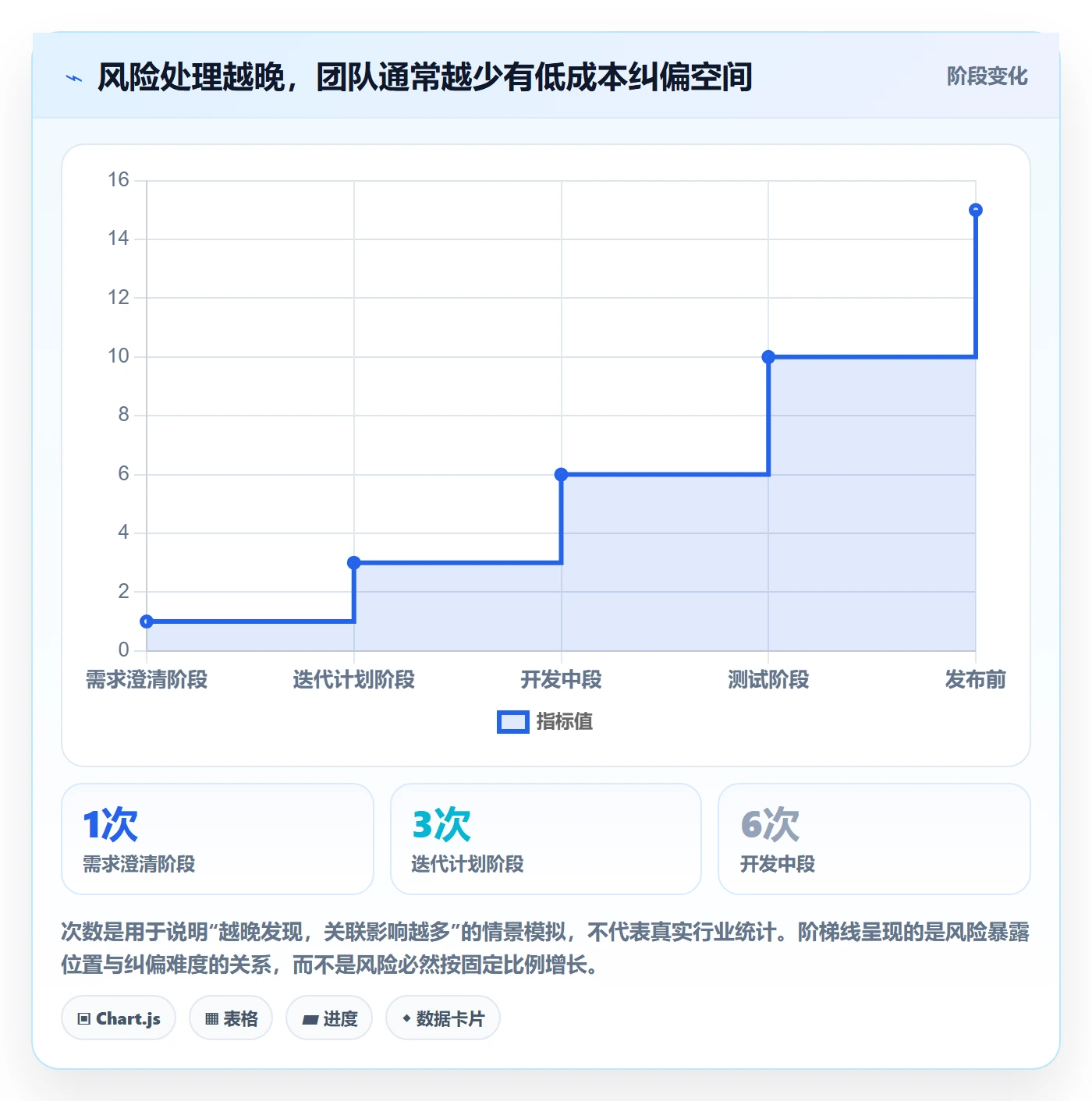Click the y-axis value 14

pyautogui.click(x=119, y=239)
